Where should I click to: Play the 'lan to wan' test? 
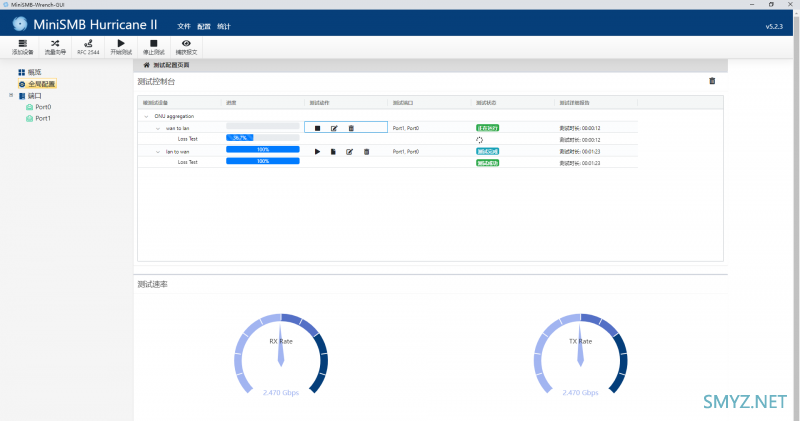point(317,152)
